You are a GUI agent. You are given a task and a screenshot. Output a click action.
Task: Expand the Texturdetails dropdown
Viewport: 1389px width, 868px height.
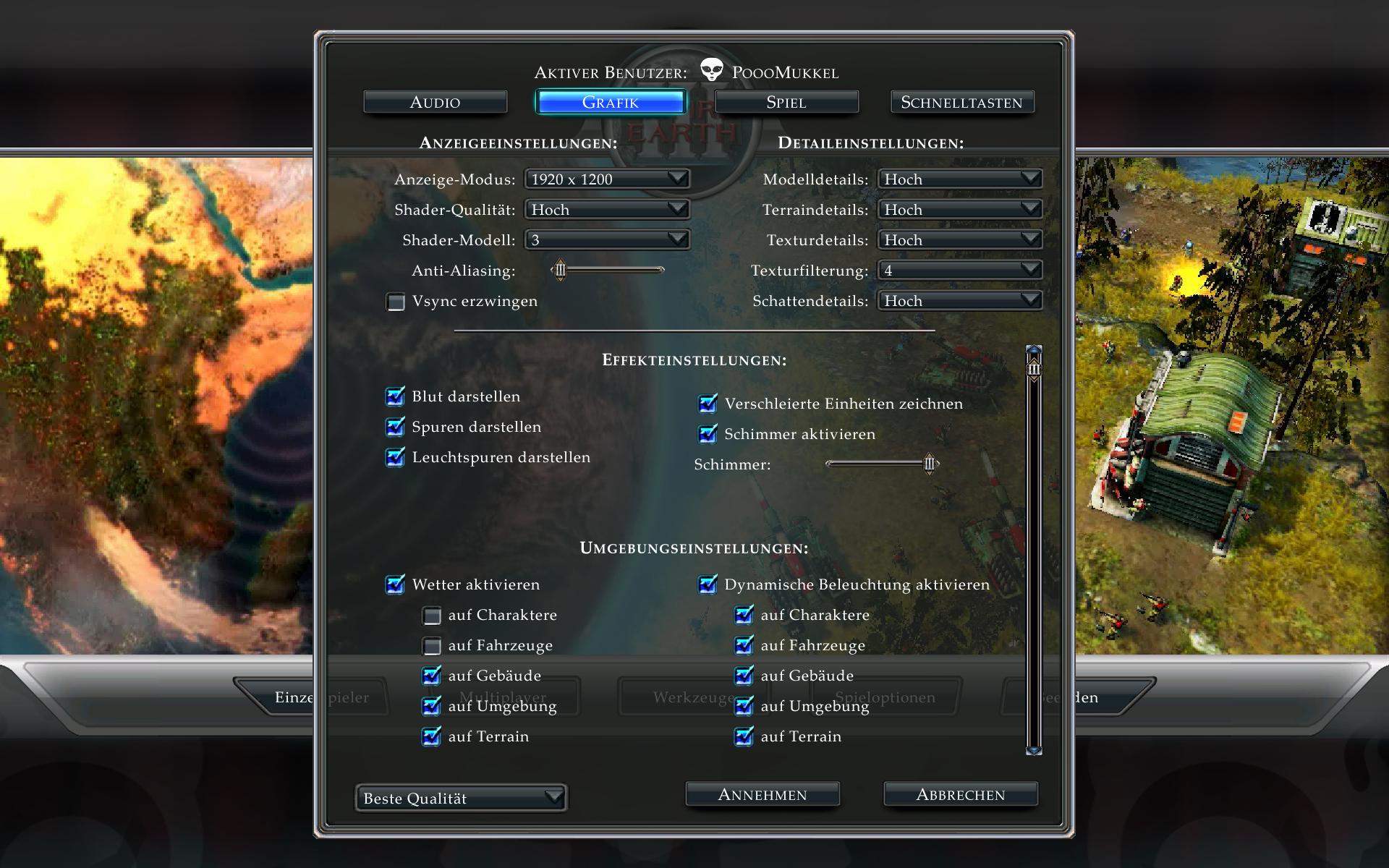pos(960,239)
